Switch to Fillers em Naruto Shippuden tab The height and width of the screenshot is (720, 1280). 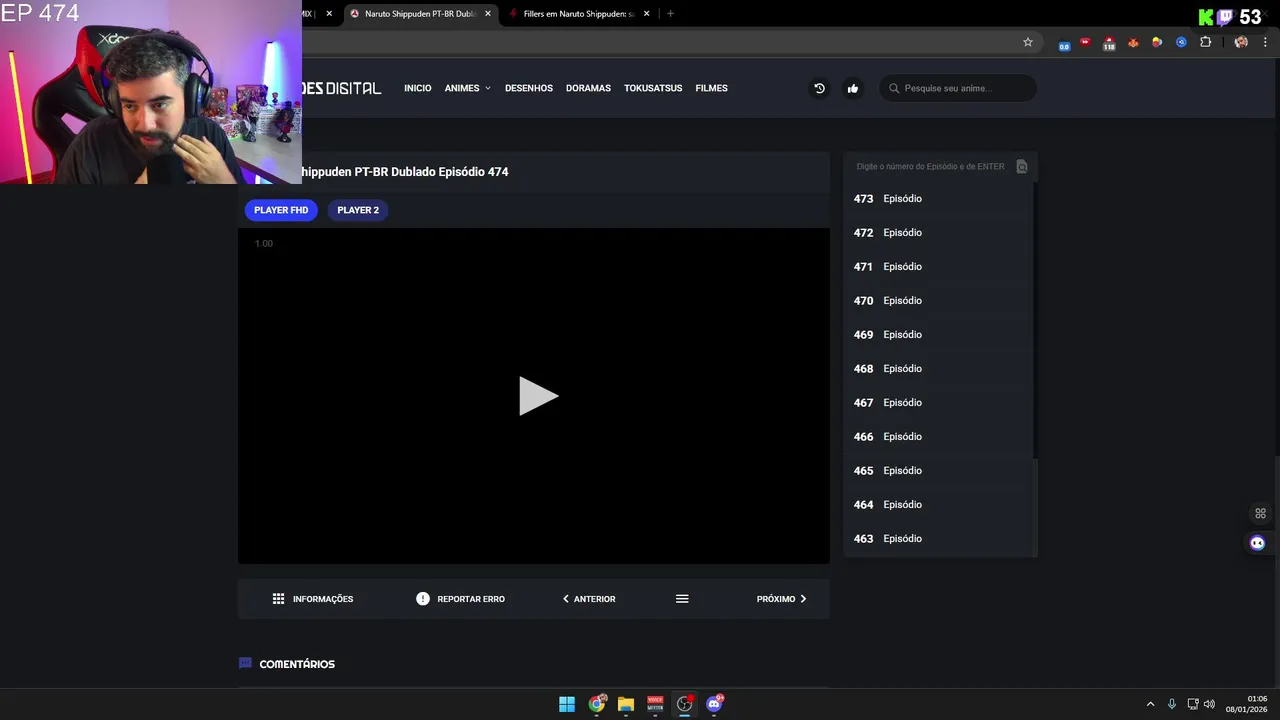578,14
